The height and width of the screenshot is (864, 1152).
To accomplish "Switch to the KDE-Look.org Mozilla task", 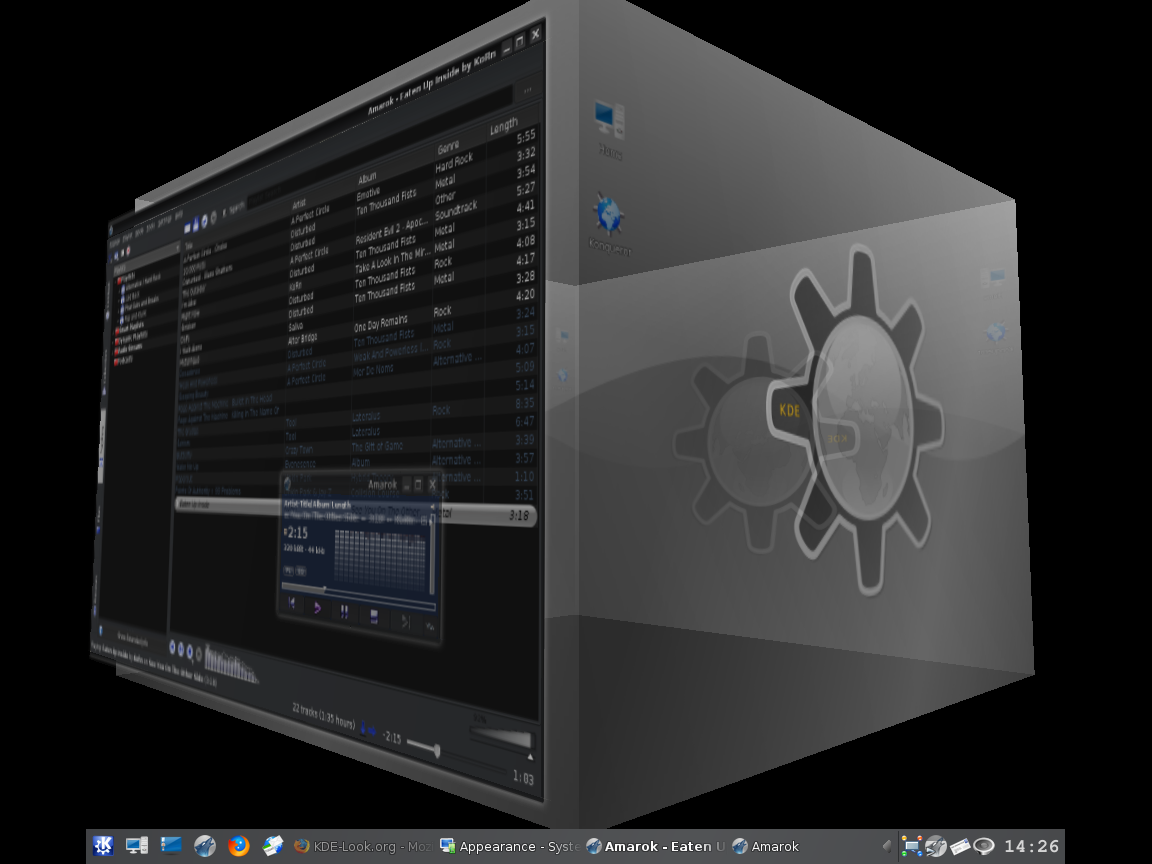I will pos(362,846).
